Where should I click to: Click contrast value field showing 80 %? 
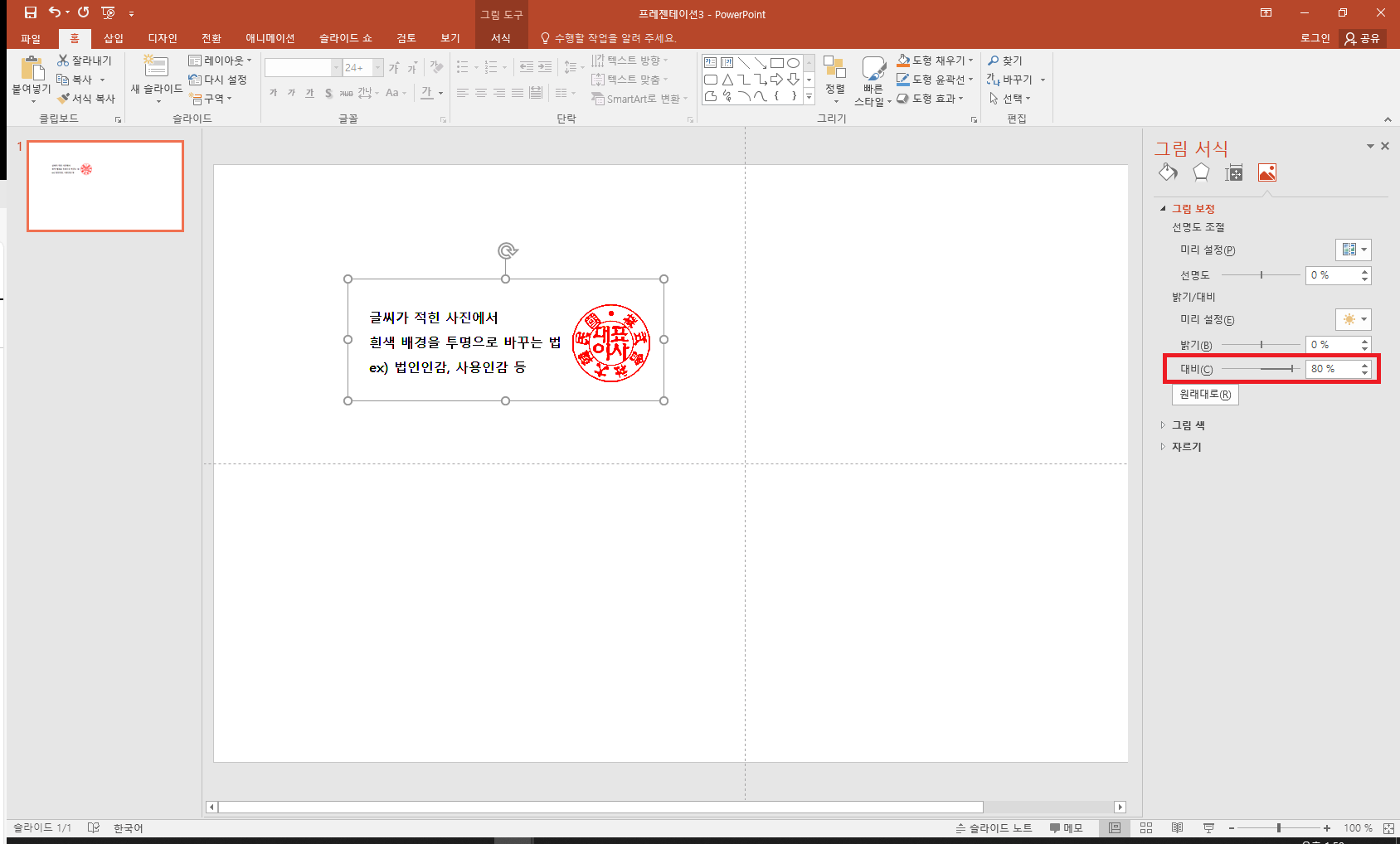1332,369
